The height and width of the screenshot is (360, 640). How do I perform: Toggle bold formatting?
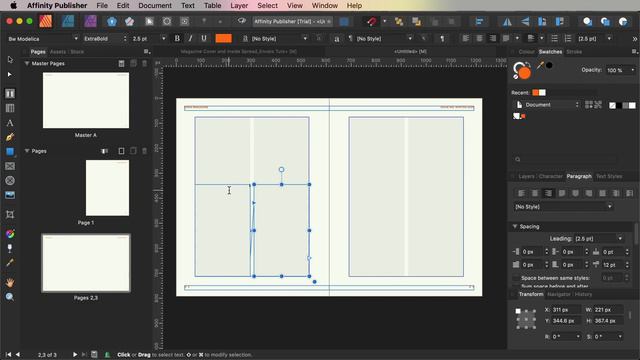coord(177,38)
